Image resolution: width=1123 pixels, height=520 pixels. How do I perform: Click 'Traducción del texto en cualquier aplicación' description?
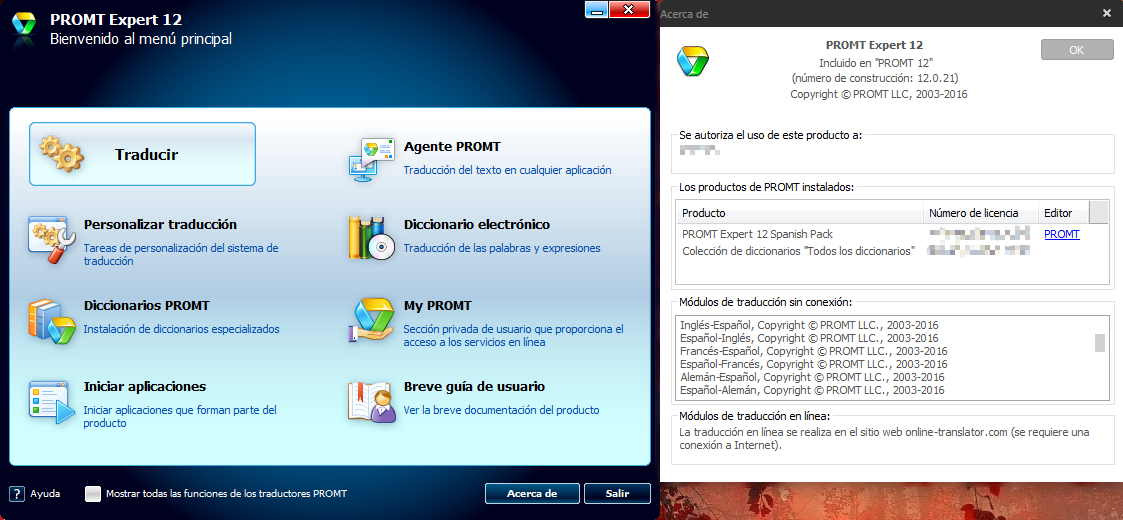pyautogui.click(x=508, y=170)
